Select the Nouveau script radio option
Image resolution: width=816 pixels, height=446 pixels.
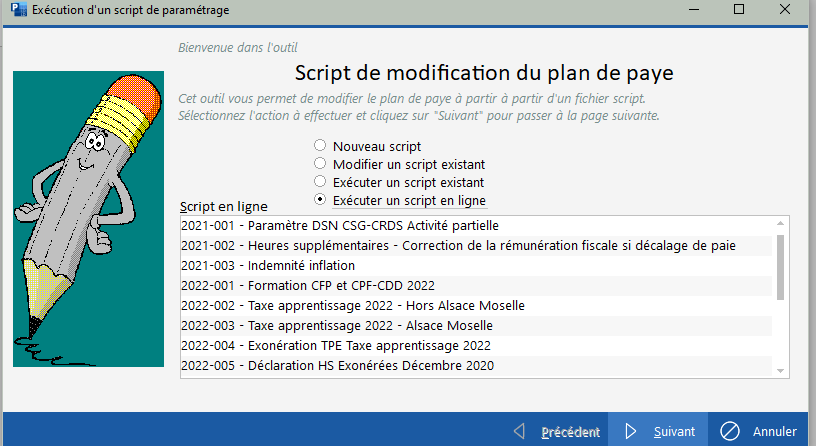click(x=320, y=145)
